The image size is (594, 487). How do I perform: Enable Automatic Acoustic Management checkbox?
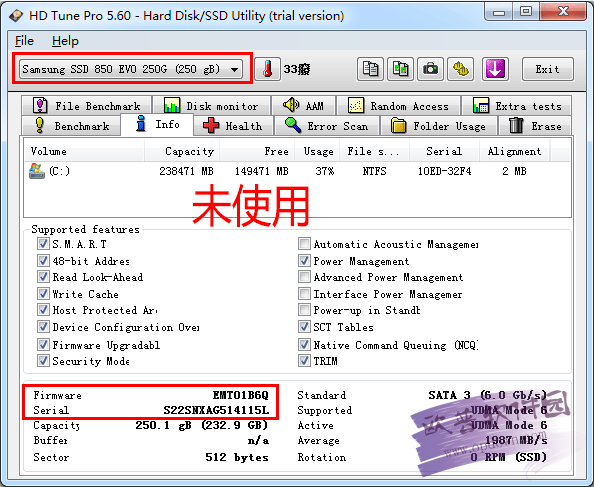click(304, 244)
